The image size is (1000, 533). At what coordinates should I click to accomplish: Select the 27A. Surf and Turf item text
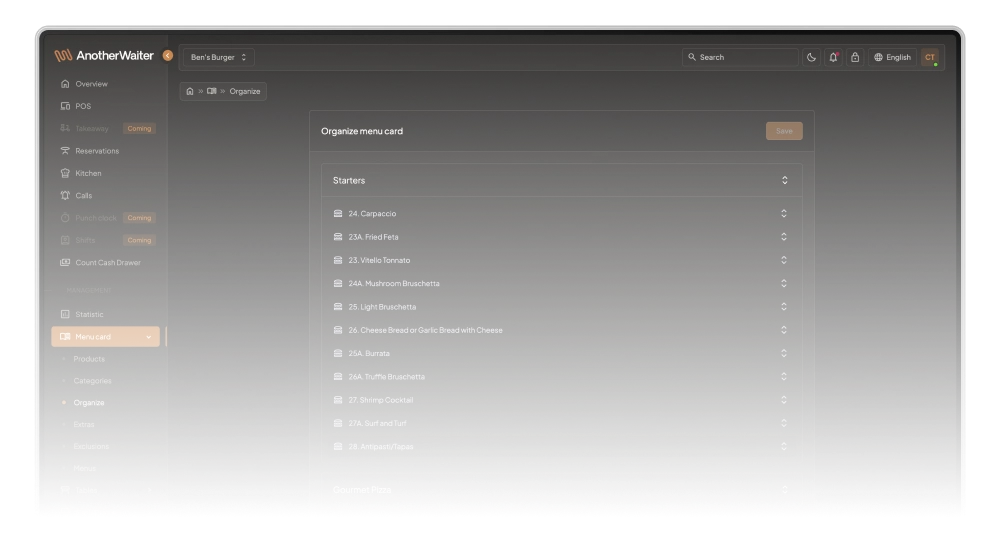pos(378,423)
